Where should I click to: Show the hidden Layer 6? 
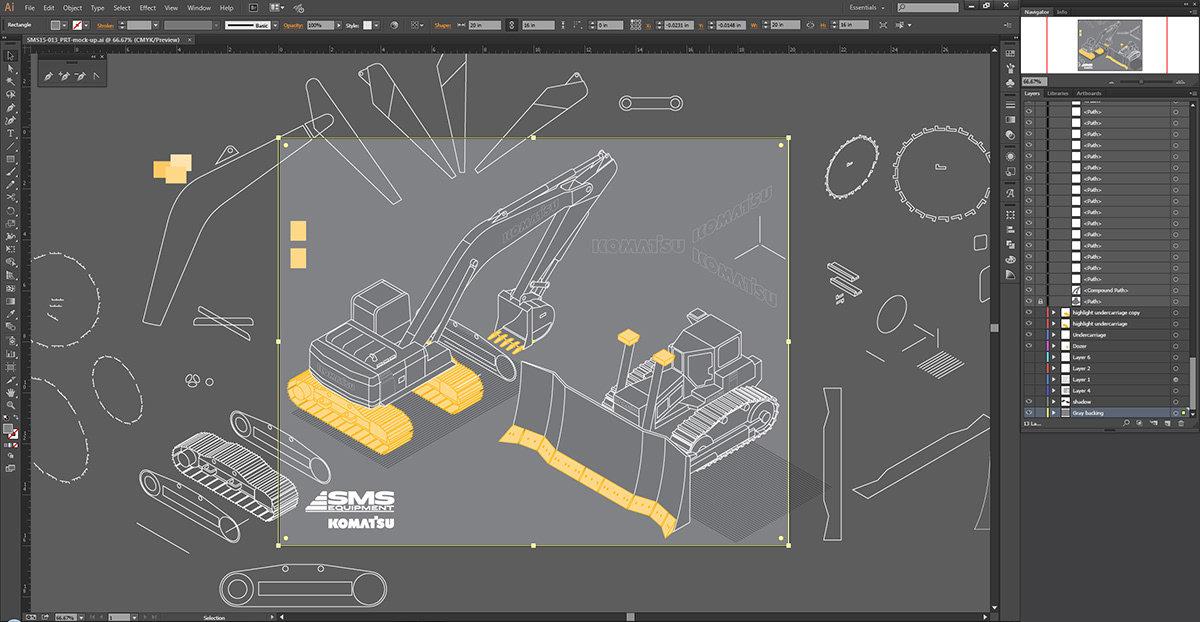1028,357
